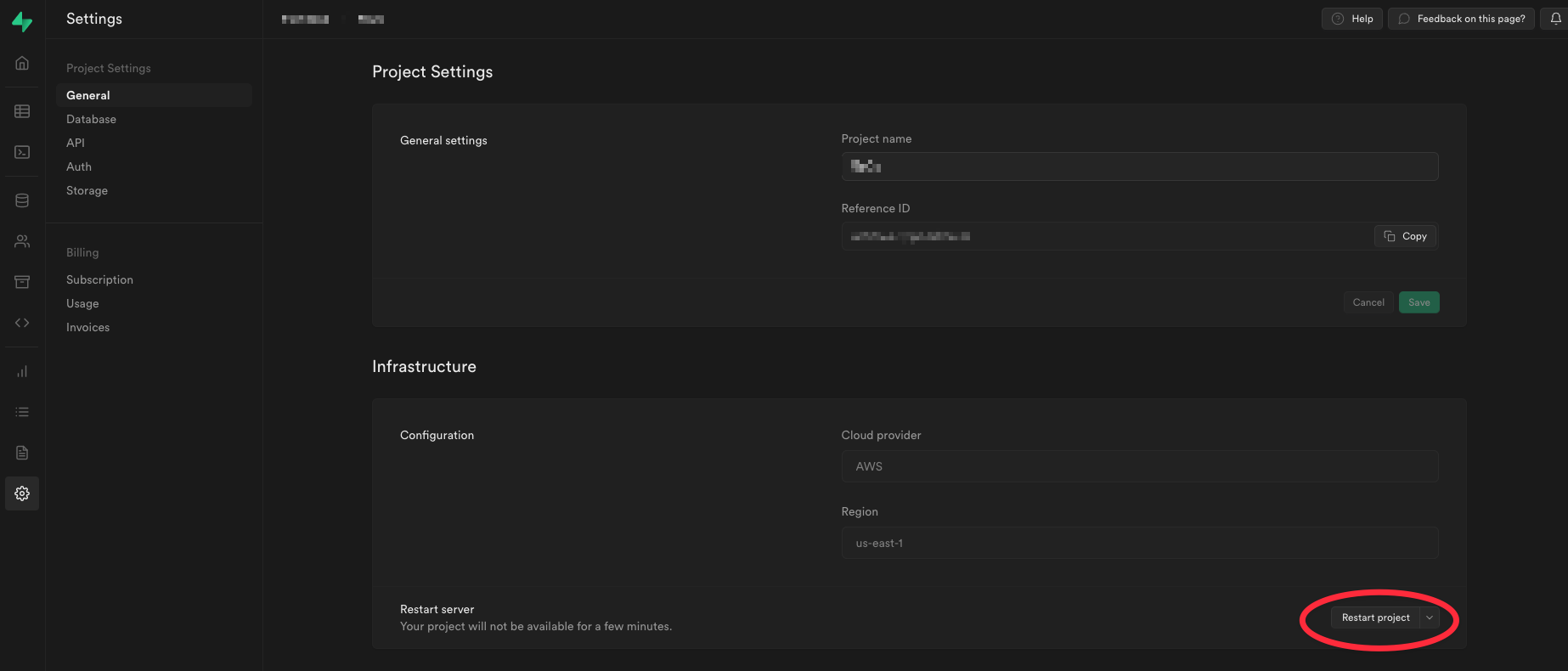This screenshot has height=671, width=1568.
Task: Click the Help button
Action: pyautogui.click(x=1352, y=19)
